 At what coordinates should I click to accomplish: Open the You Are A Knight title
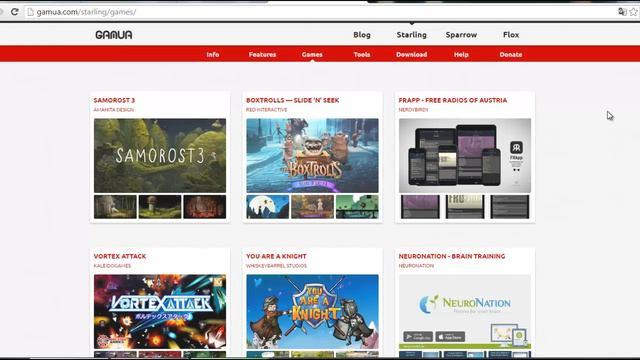coord(276,256)
